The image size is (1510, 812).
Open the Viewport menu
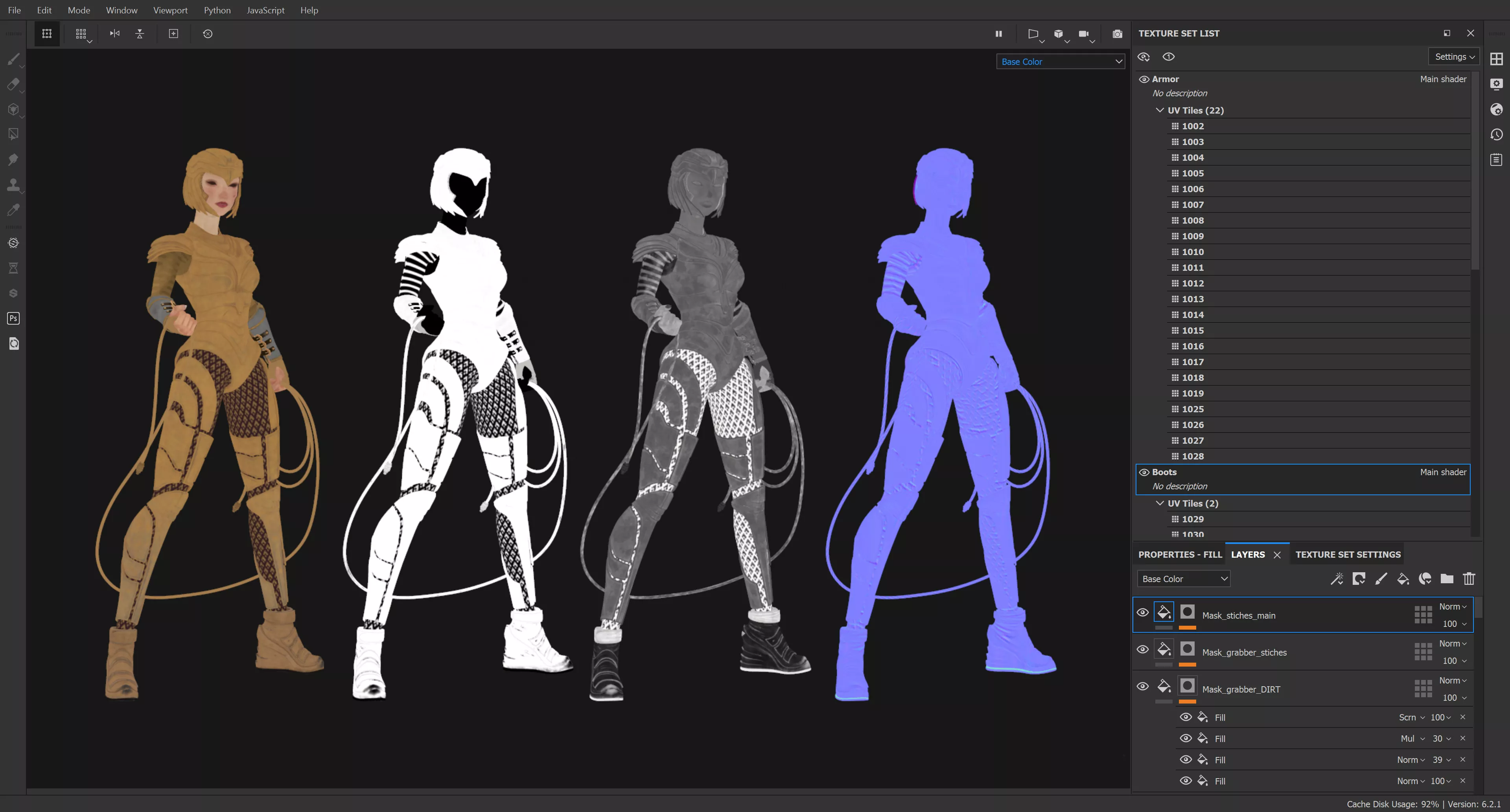(x=170, y=10)
